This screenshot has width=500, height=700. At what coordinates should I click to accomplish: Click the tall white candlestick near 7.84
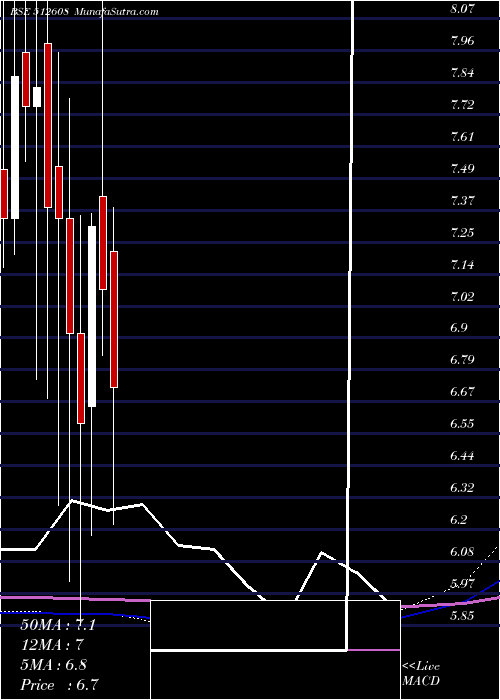pyautogui.click(x=15, y=147)
